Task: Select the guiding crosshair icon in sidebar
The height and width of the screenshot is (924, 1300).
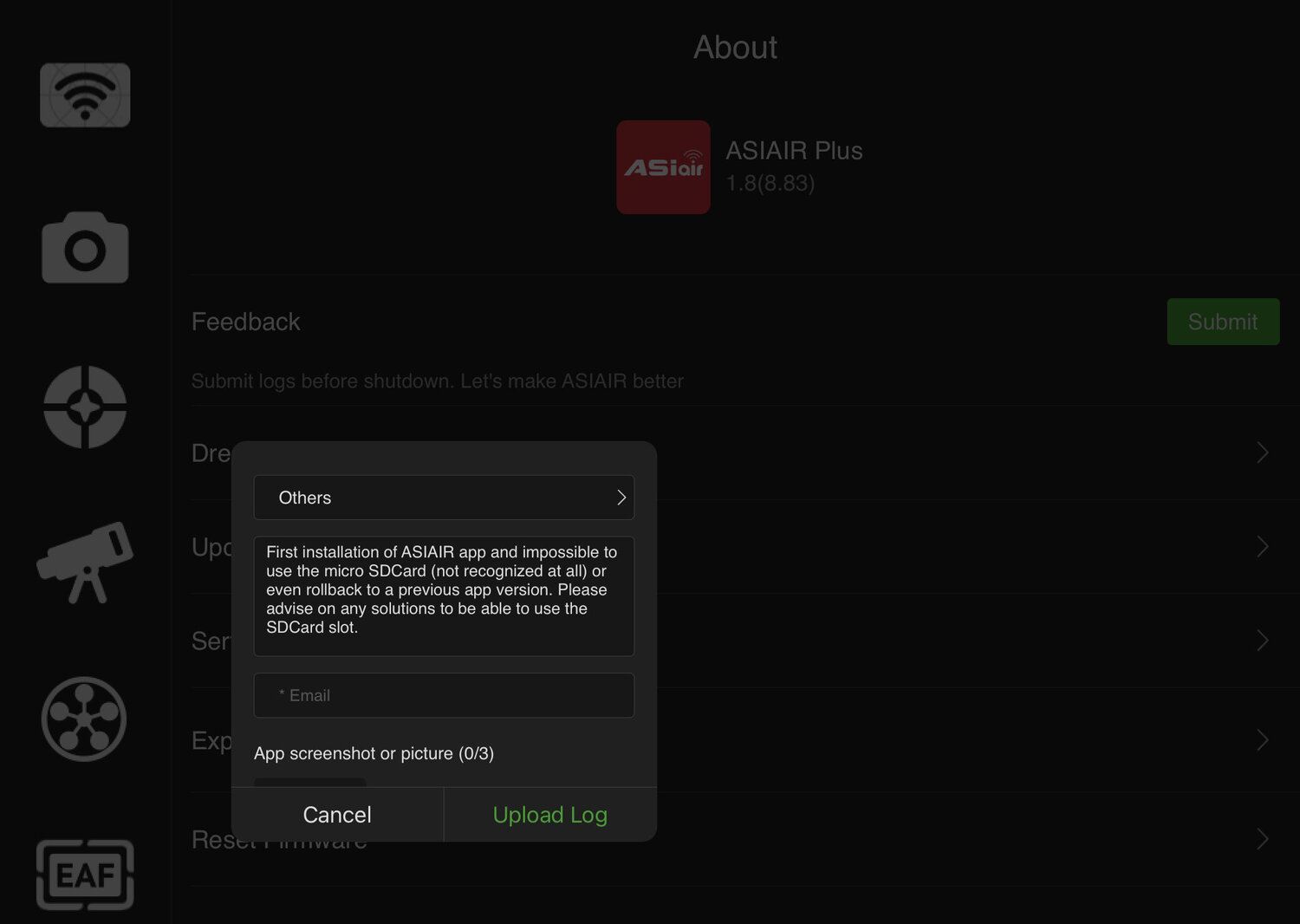Action: pos(85,407)
